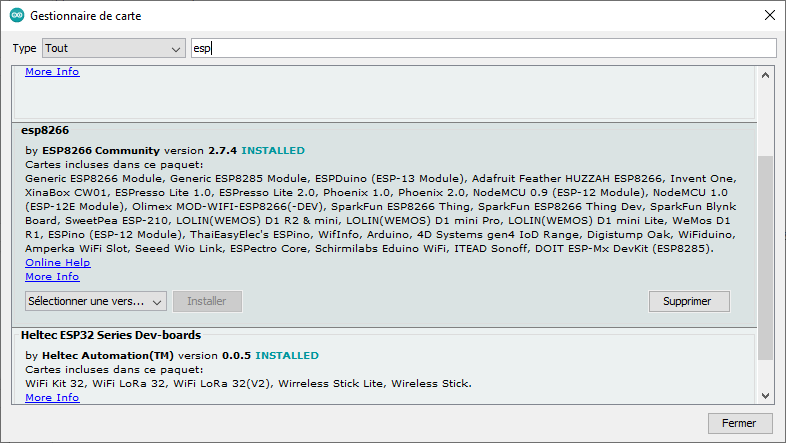
Task: Open the topmost More Info link
Action: (52, 72)
